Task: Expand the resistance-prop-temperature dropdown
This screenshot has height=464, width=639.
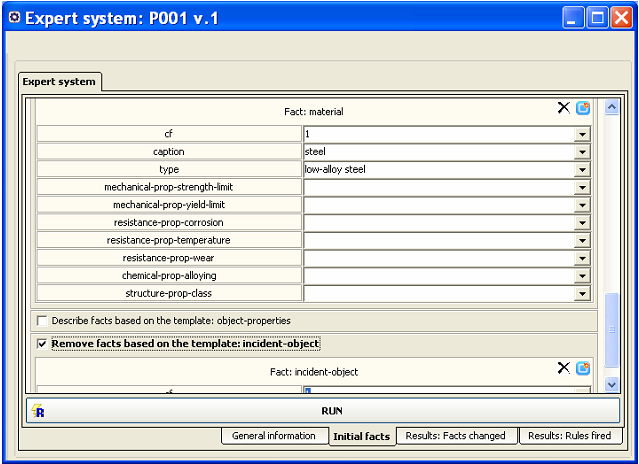Action: pyautogui.click(x=582, y=240)
